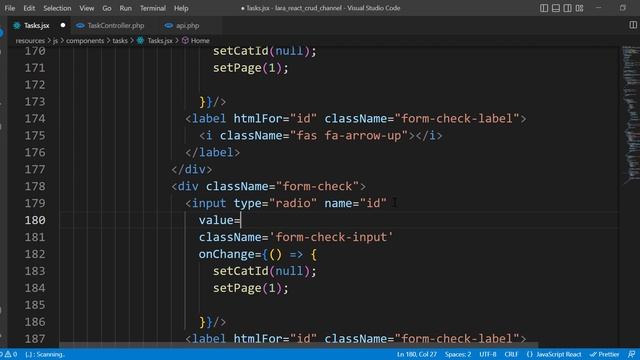The height and width of the screenshot is (360, 640).
Task: Click the Home breadcrumb segment
Action: 200,40
